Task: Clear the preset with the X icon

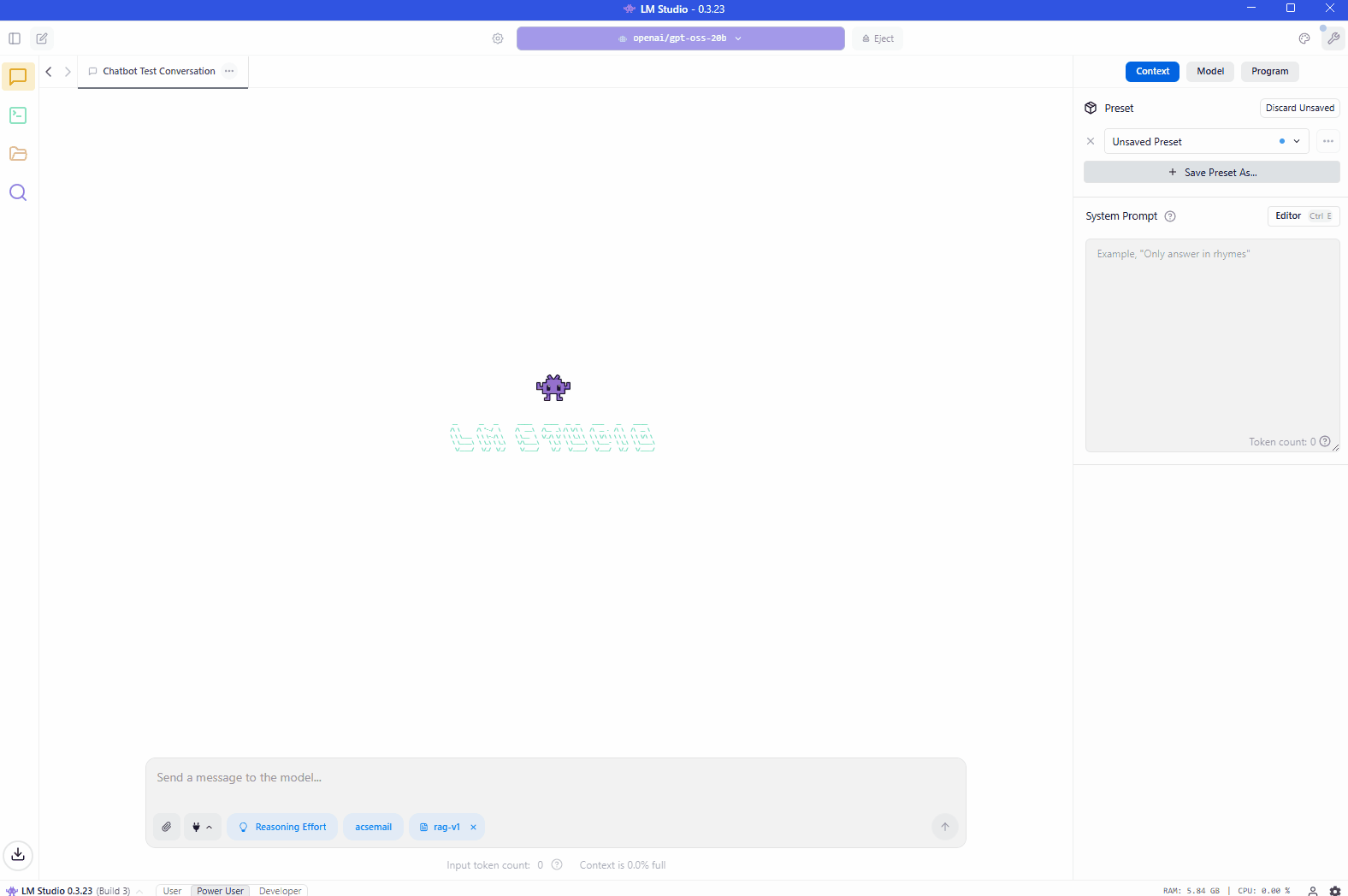Action: [1091, 141]
